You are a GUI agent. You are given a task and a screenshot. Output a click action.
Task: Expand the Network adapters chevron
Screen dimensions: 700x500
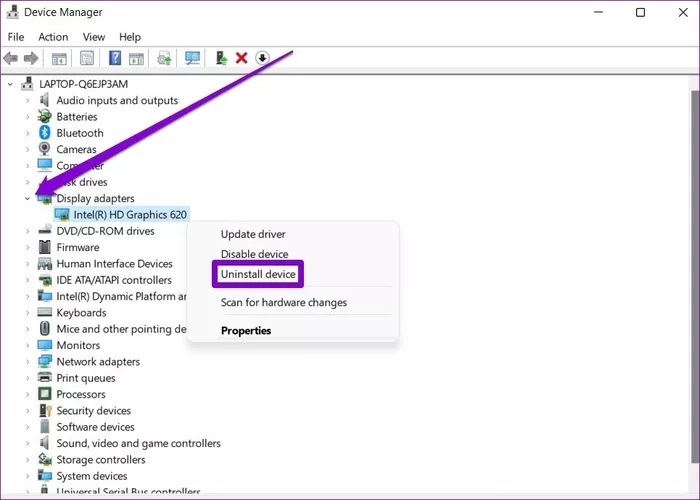click(27, 362)
